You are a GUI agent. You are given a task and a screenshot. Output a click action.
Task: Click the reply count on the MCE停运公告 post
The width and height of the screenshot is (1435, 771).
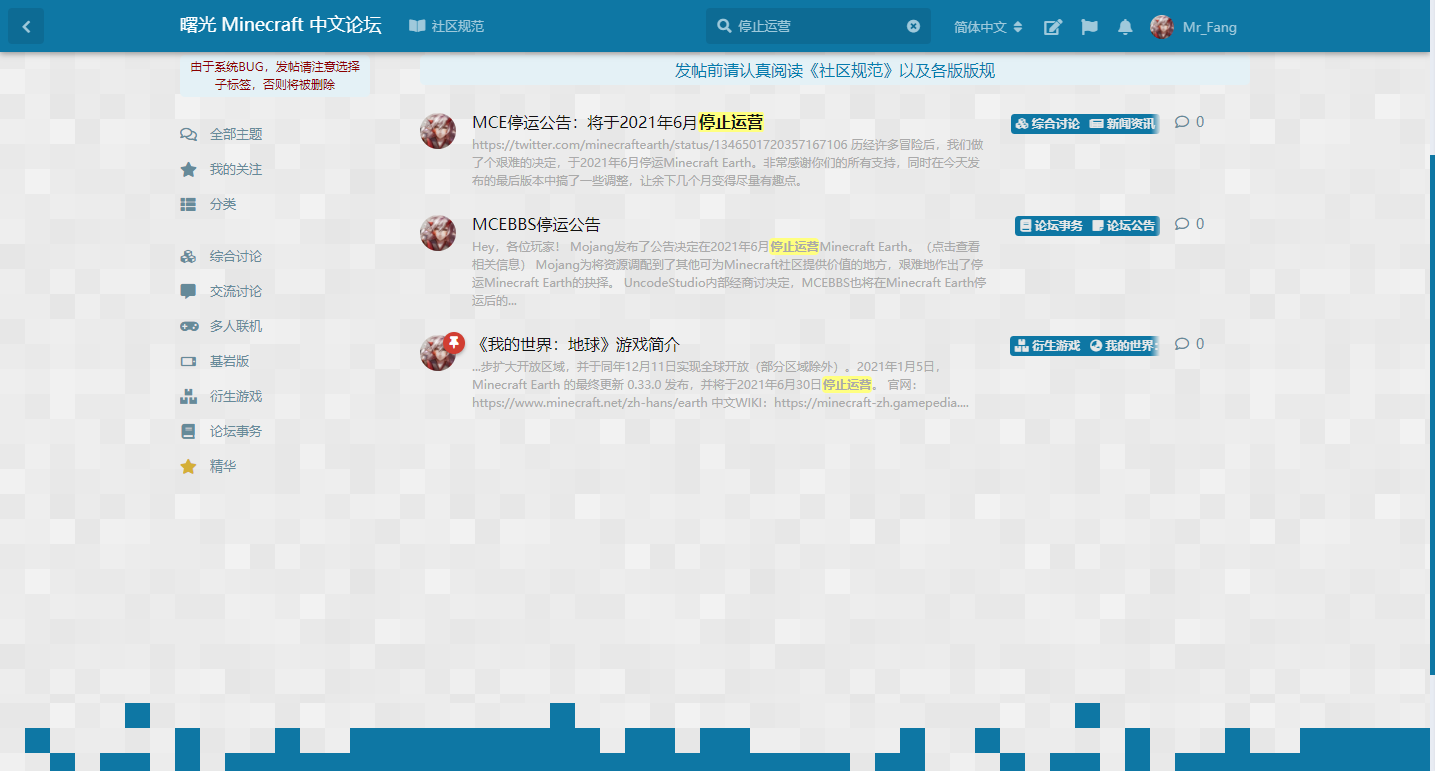coord(1189,122)
